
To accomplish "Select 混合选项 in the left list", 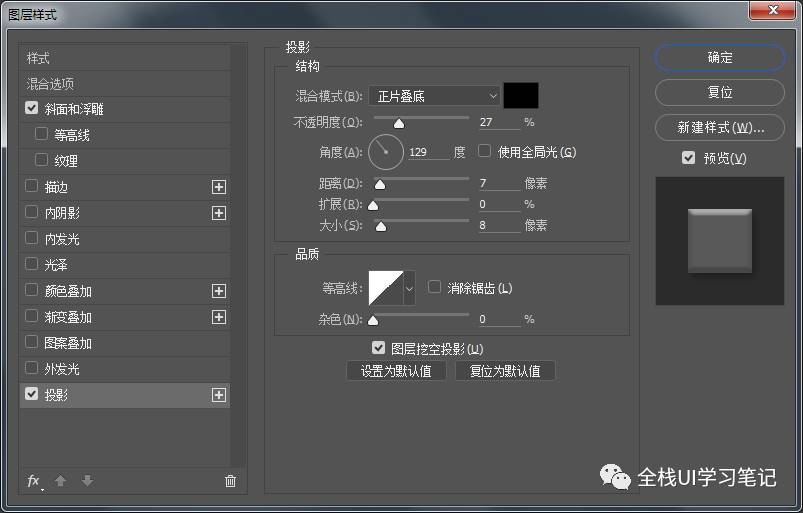I will [124, 83].
